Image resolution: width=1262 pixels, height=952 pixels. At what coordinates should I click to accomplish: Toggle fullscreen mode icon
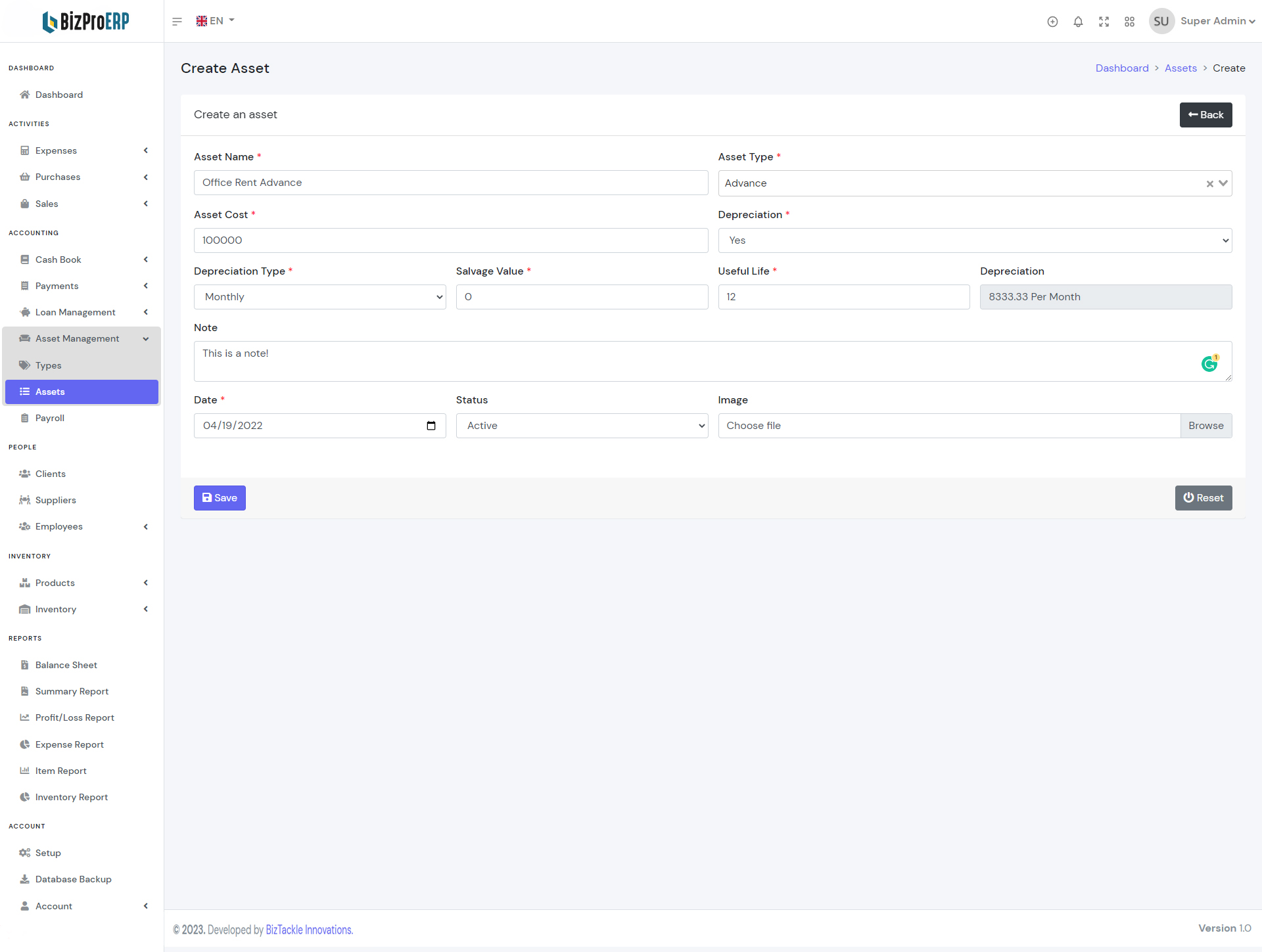click(1104, 22)
